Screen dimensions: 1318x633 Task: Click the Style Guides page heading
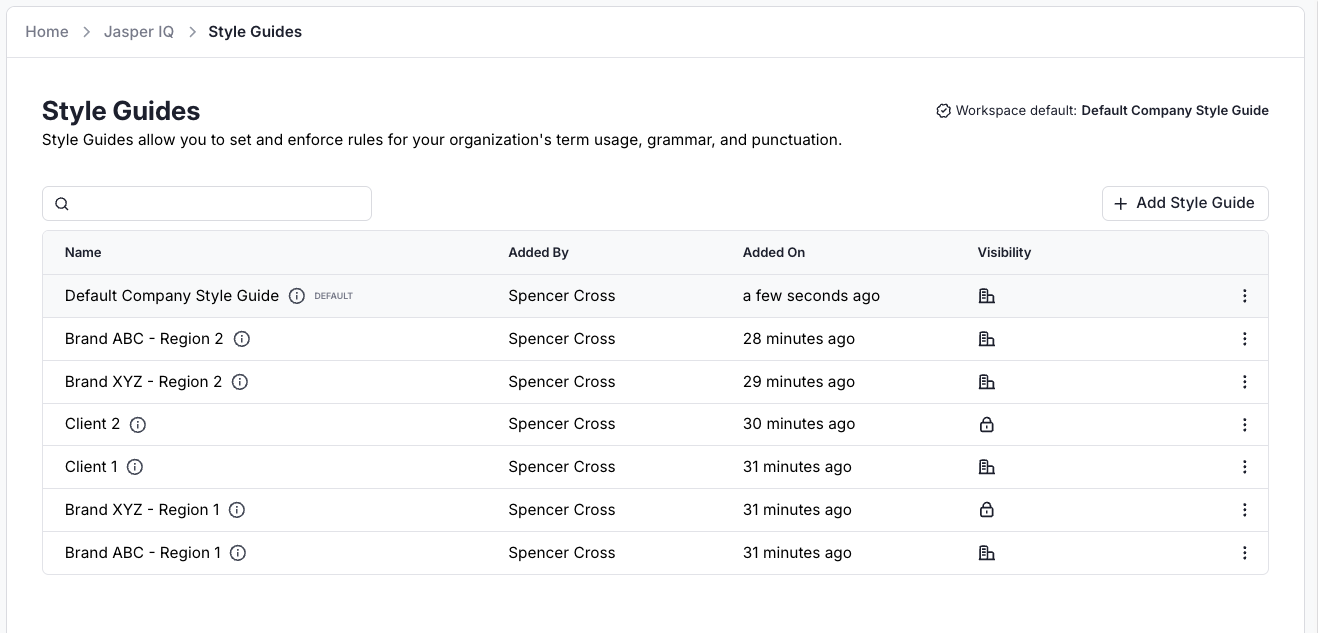coord(121,111)
